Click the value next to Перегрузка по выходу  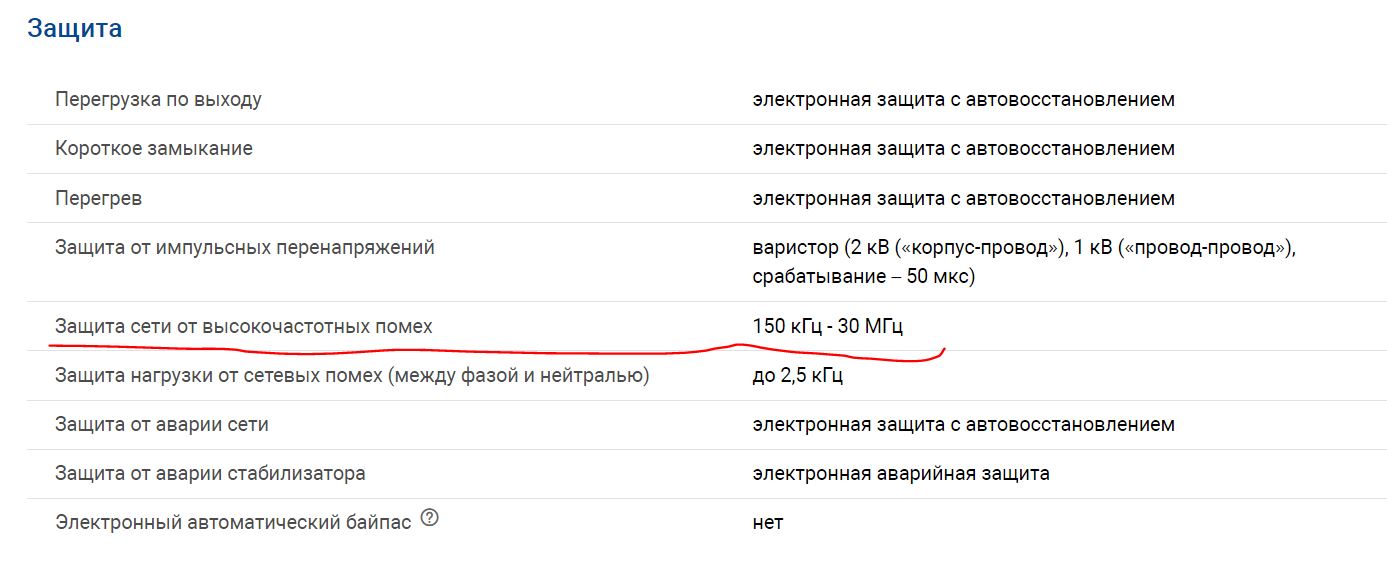(x=963, y=100)
